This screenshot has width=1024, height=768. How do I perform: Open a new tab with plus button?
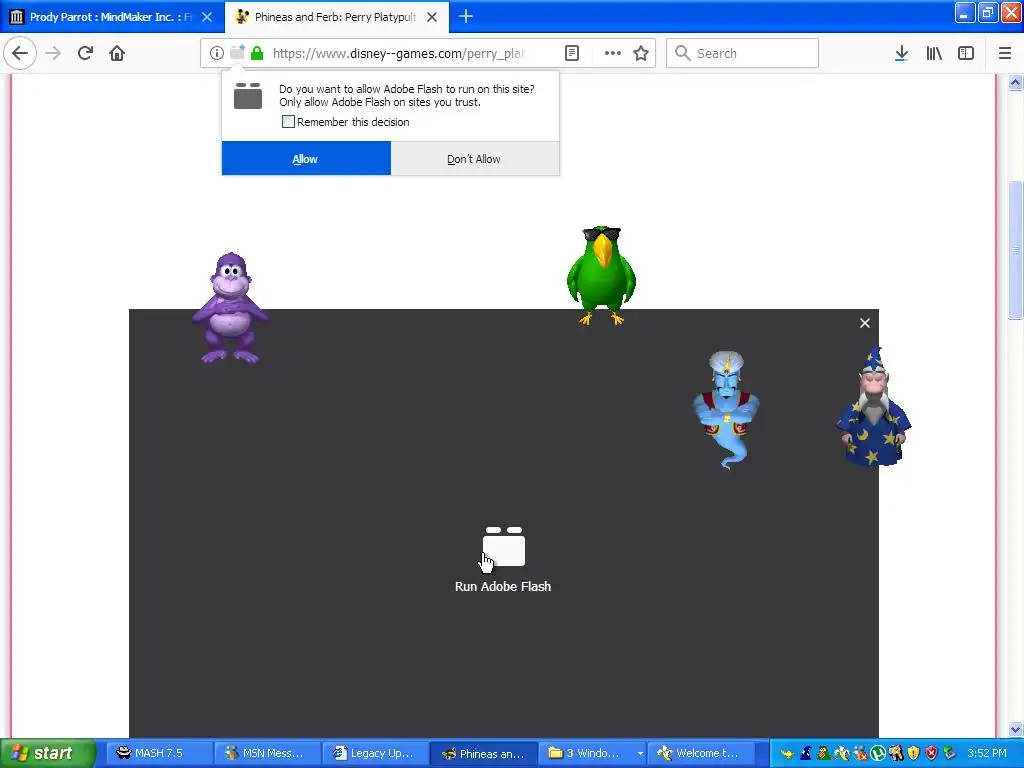click(x=466, y=16)
